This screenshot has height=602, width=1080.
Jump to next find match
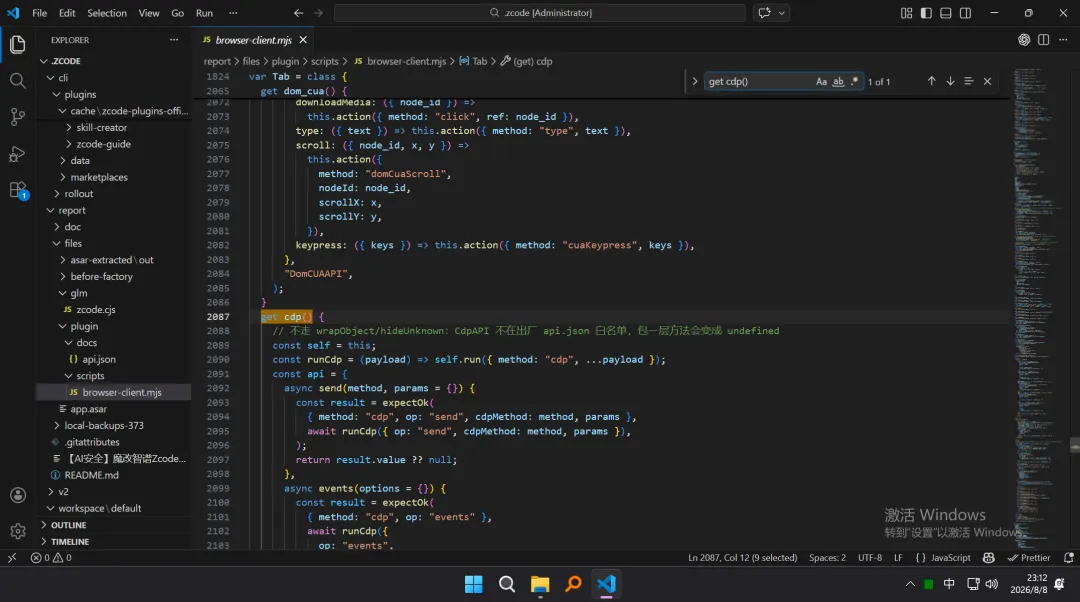pos(950,81)
